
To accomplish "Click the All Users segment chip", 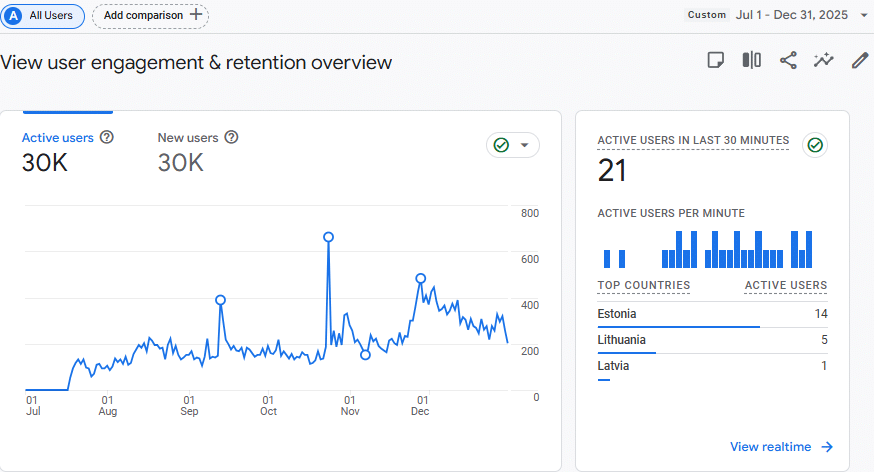I will tap(42, 16).
